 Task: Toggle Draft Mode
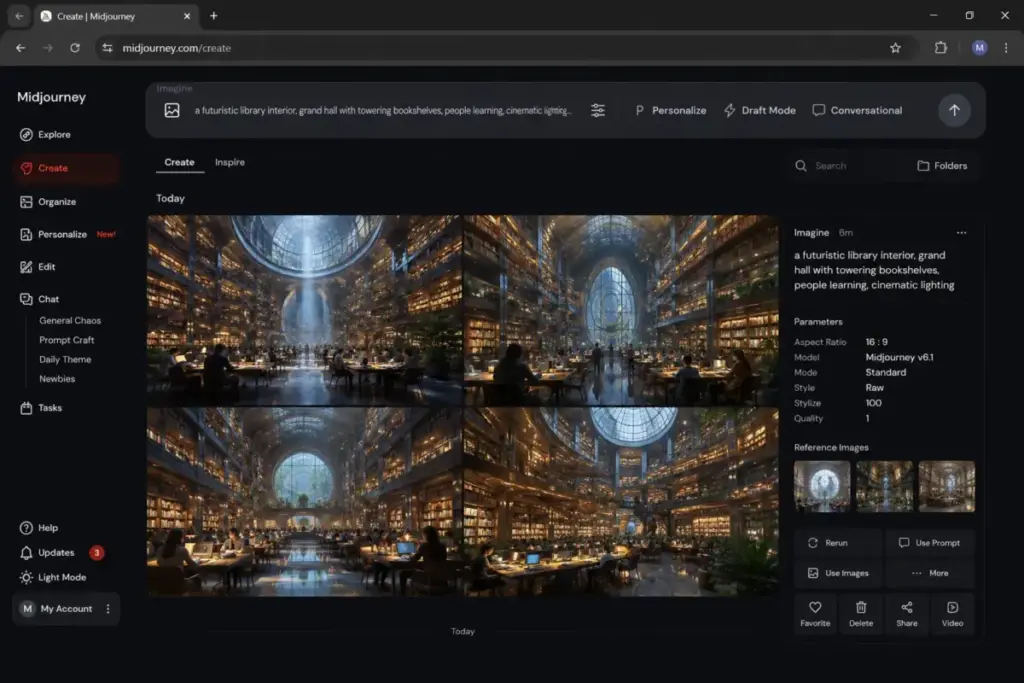[760, 110]
